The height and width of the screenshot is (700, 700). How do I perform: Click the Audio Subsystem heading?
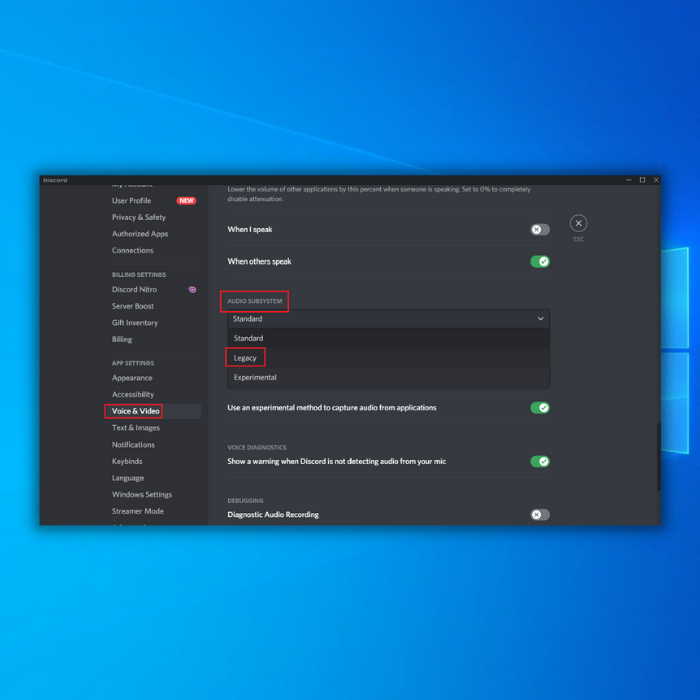tap(254, 301)
